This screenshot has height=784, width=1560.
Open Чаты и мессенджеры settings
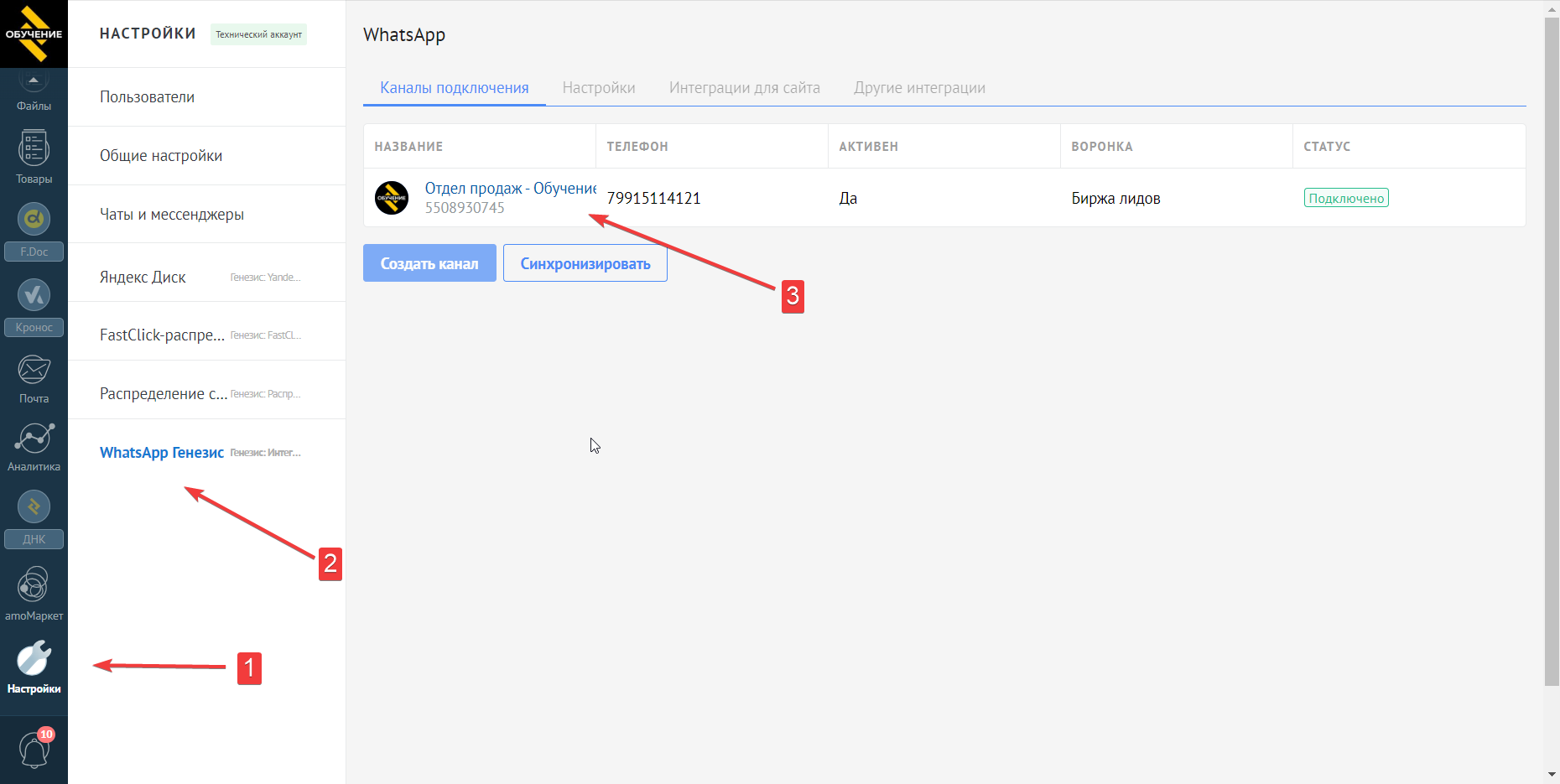(206, 215)
